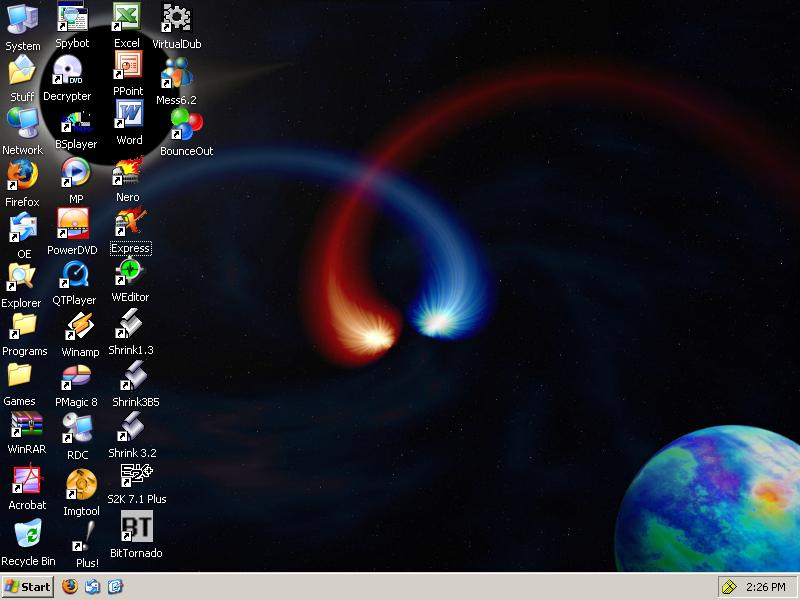Click Outlook Express quick launch icon
Viewport: 800px width, 600px height.
[92, 587]
